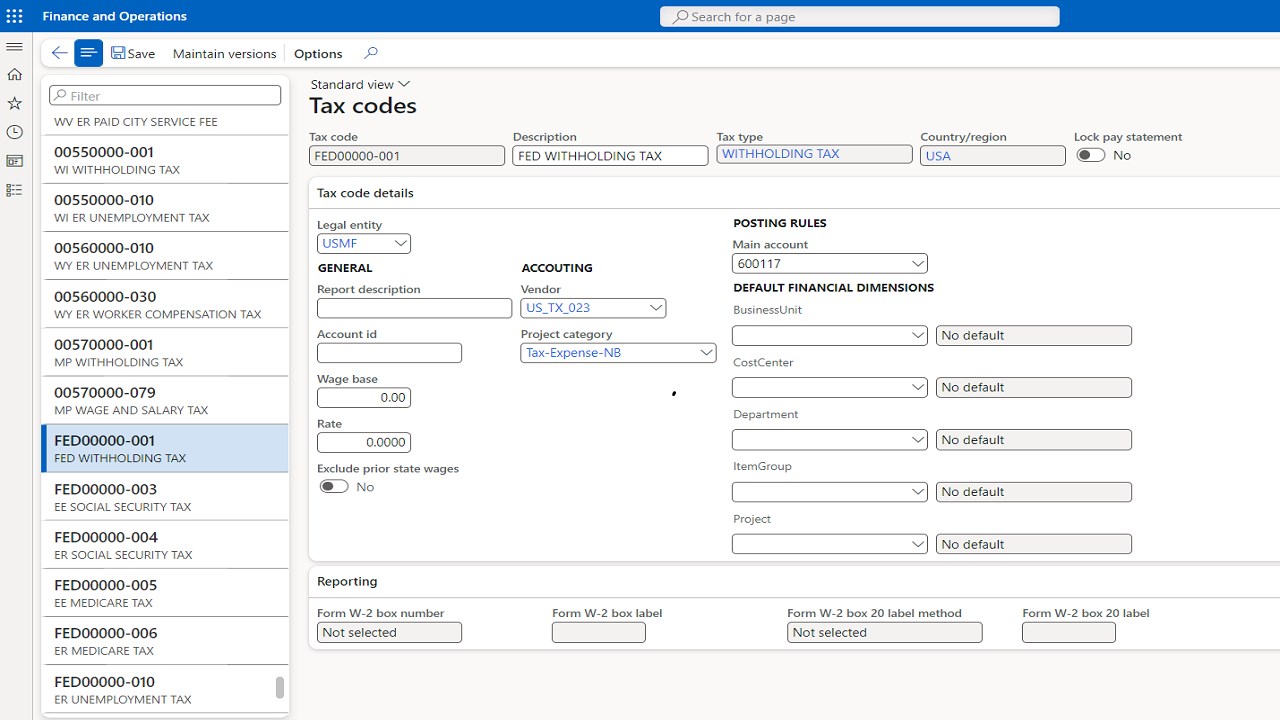Save the tax code record
This screenshot has width=1280, height=720.
[133, 53]
